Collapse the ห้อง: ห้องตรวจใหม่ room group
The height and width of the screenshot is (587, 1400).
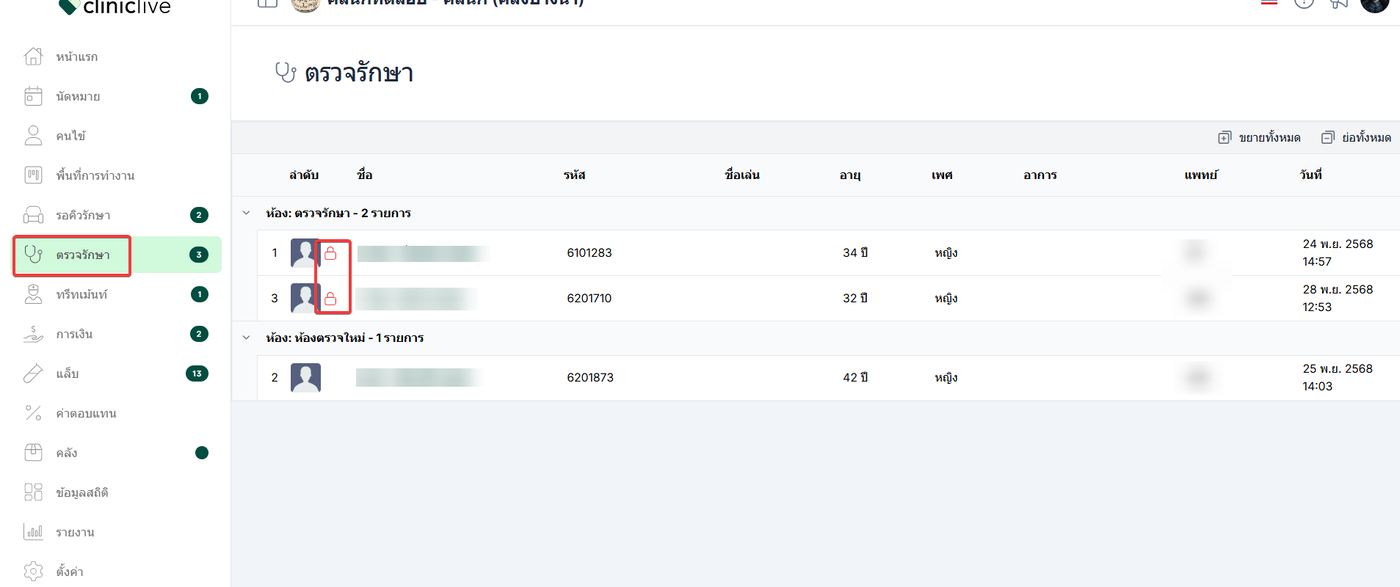[246, 338]
